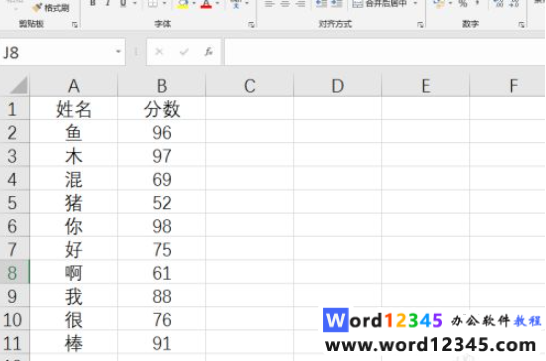
Task: Click the score cell 98
Action: [x=162, y=226]
